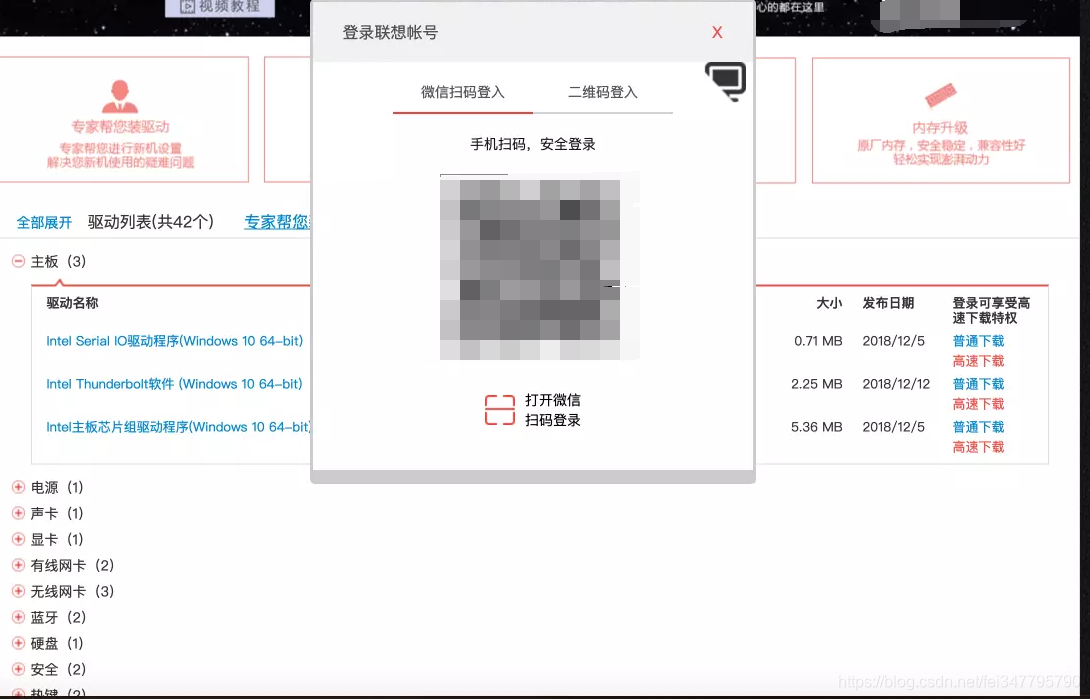The height and width of the screenshot is (700, 1090).
Task: Click the 打开微信 扫码登录 instruction text
Action: pos(553,410)
